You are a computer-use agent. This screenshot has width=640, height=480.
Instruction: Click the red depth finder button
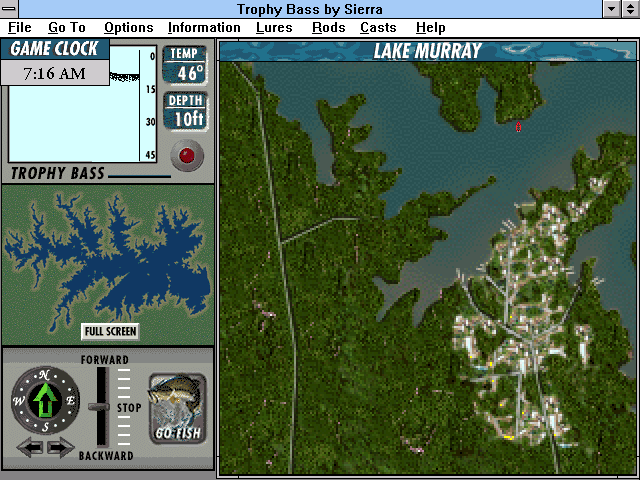click(x=187, y=156)
